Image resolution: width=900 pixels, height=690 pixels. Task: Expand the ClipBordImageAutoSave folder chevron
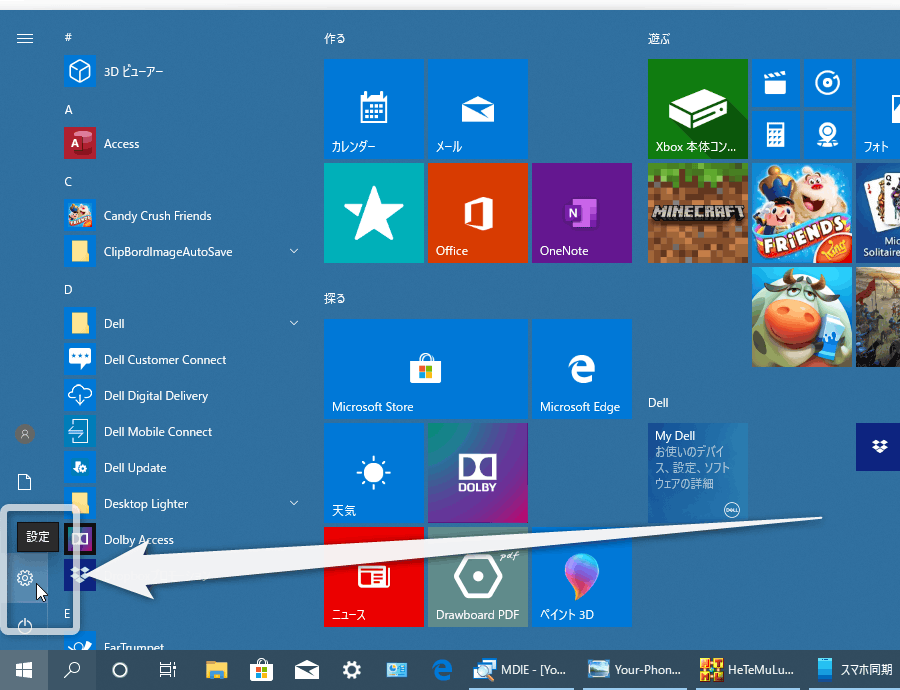(x=294, y=251)
